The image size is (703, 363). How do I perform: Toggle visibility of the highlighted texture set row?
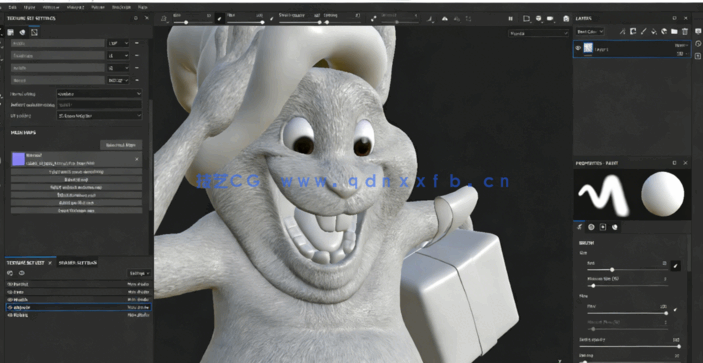10,307
